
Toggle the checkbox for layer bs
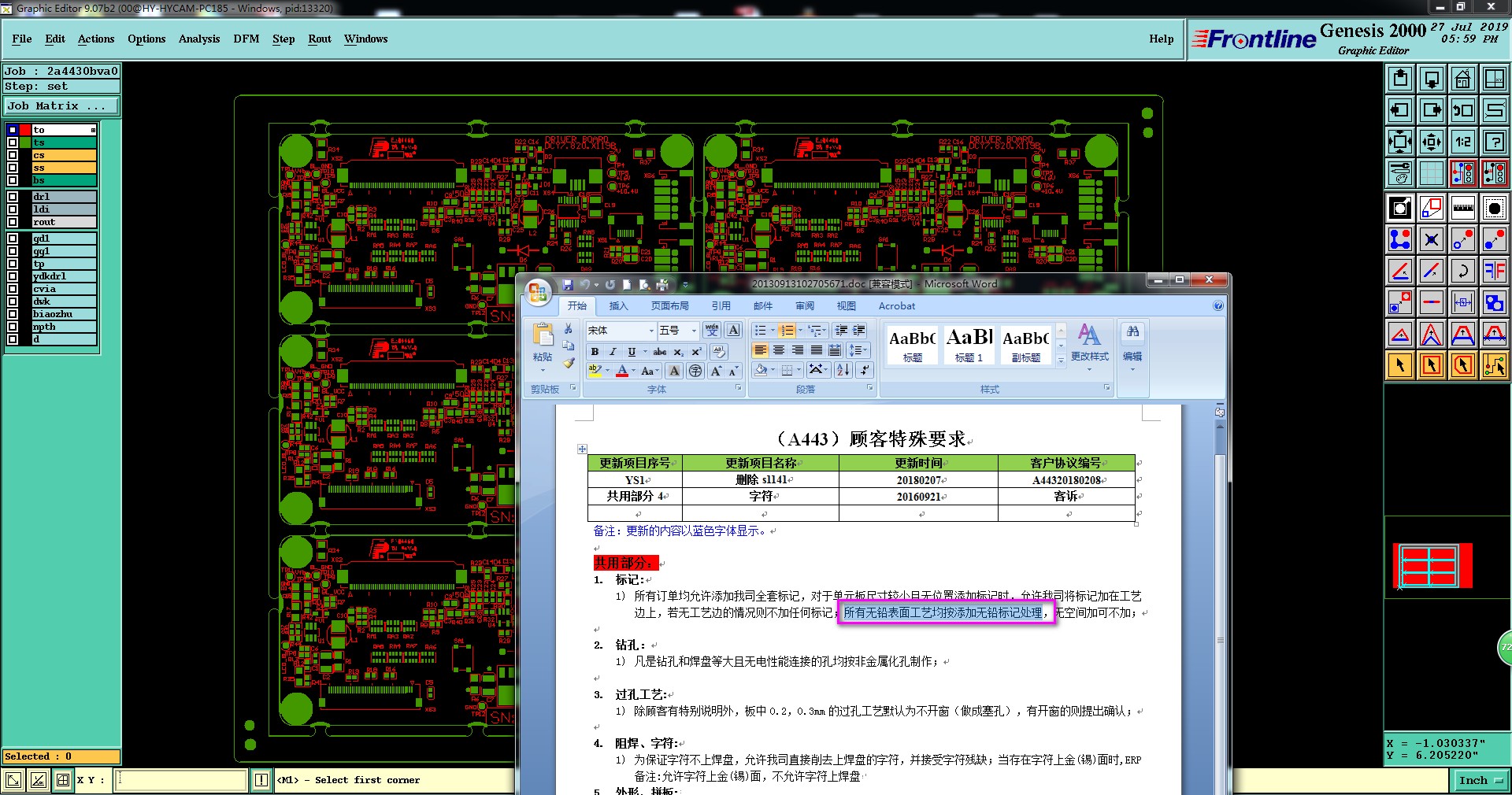[13, 180]
